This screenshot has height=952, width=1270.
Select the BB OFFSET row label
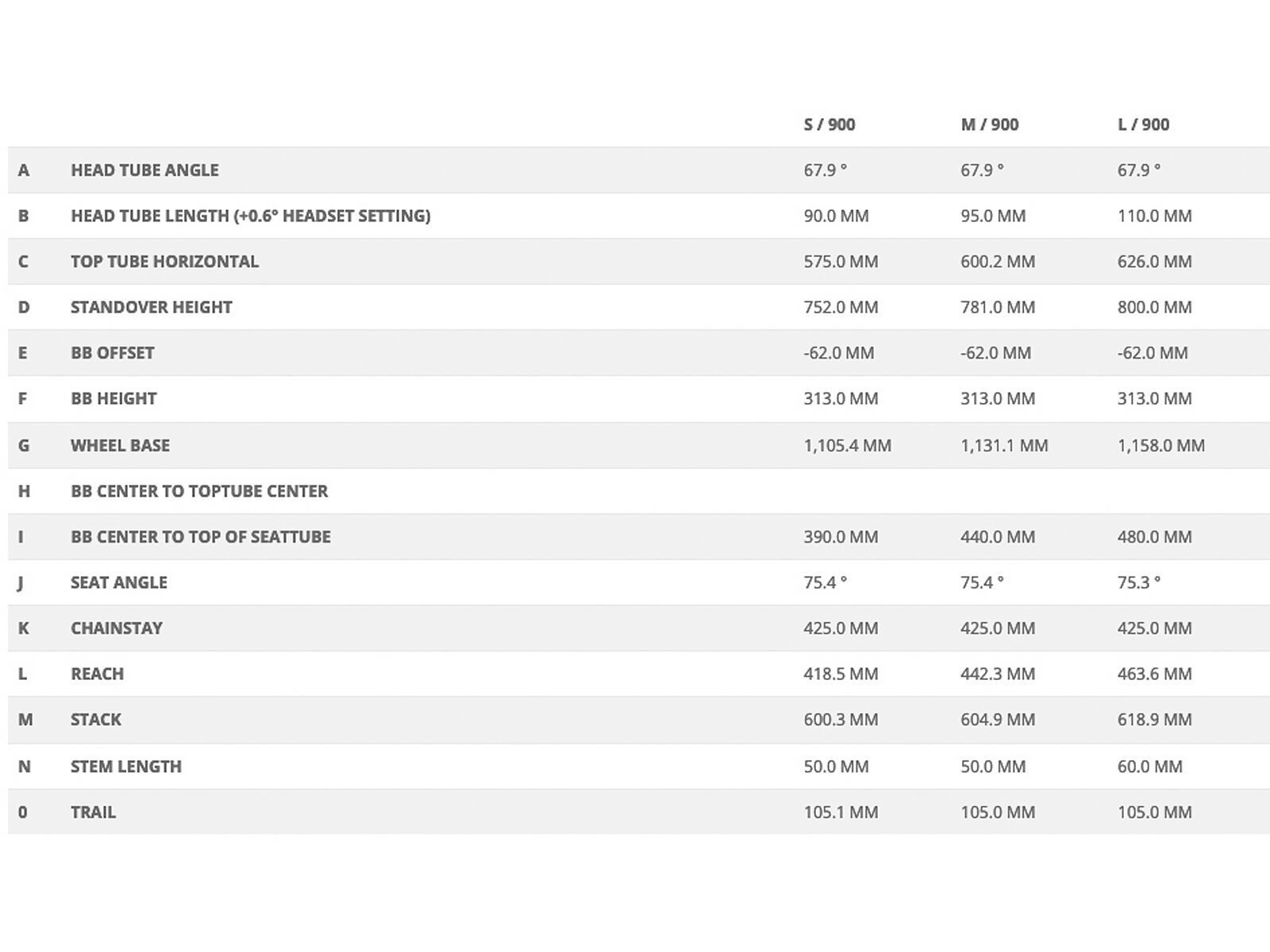pyautogui.click(x=112, y=353)
